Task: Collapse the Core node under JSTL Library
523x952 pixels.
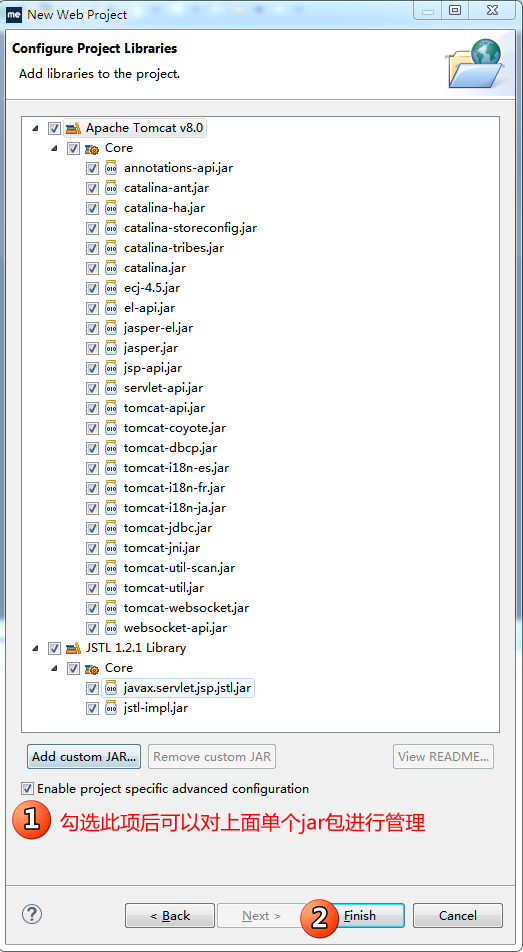Action: [54, 669]
